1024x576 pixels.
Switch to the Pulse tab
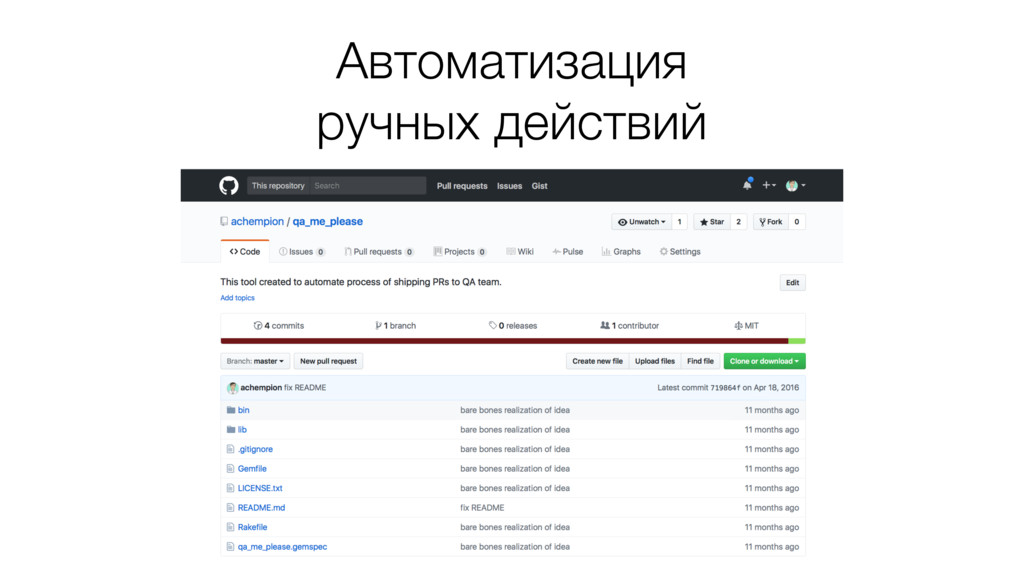tap(568, 251)
